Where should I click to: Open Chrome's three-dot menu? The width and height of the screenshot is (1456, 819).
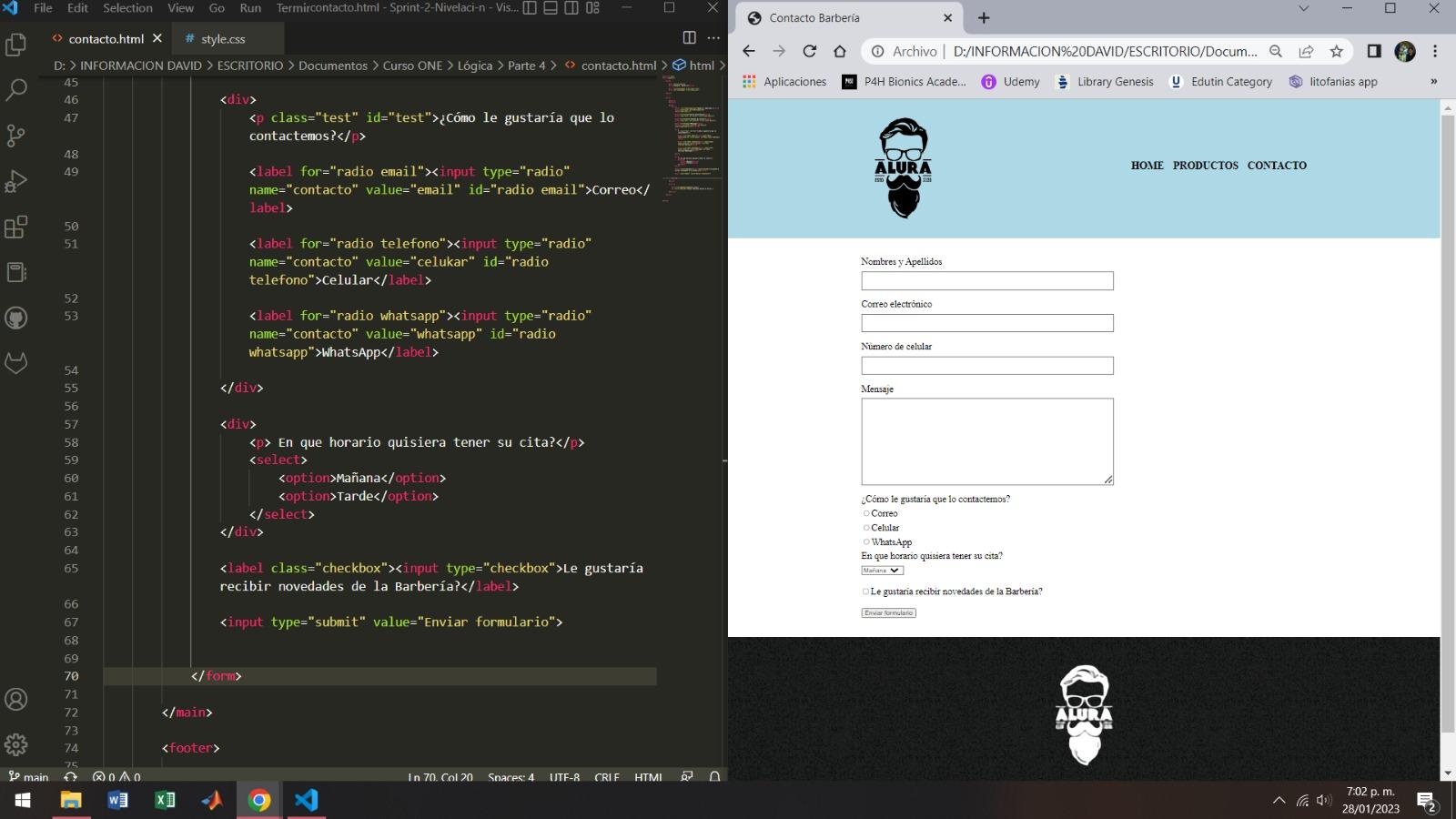click(x=1435, y=51)
